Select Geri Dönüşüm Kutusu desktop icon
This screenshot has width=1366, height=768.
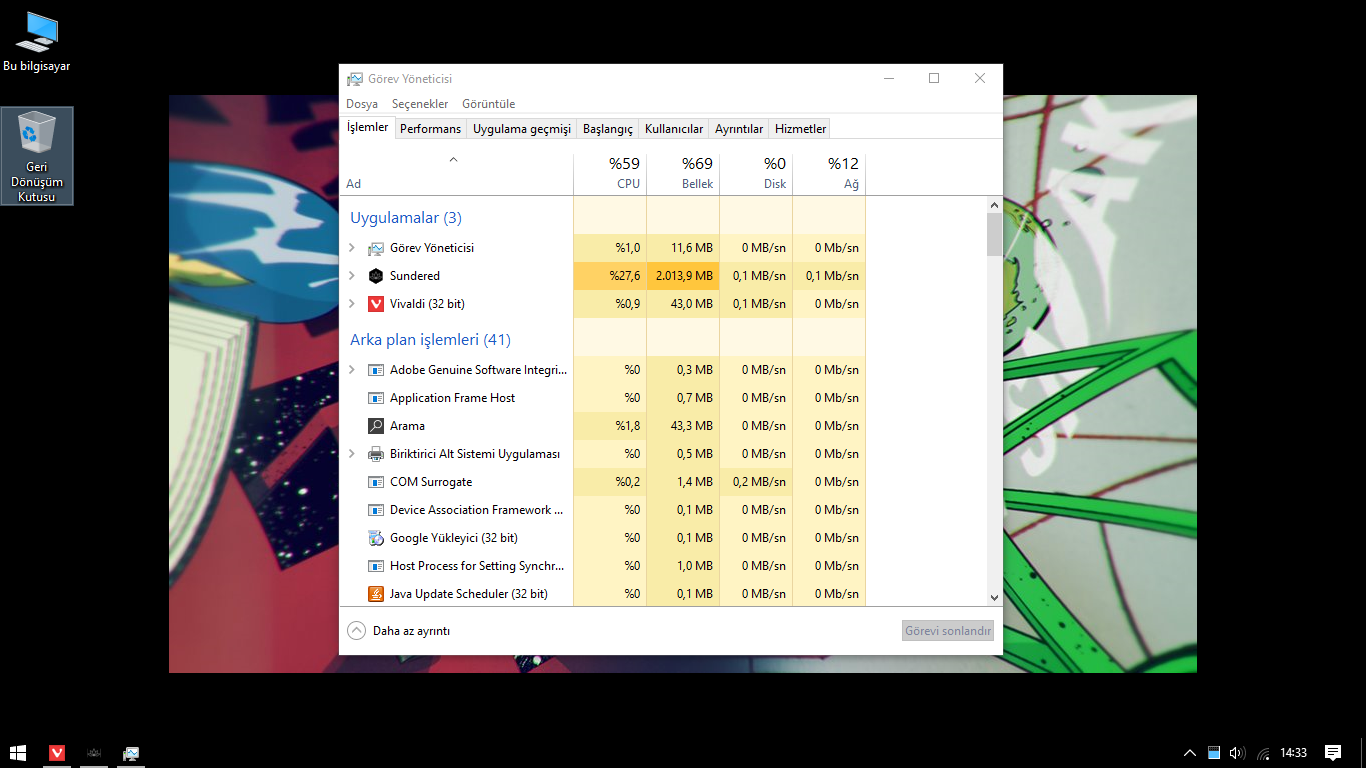37,156
